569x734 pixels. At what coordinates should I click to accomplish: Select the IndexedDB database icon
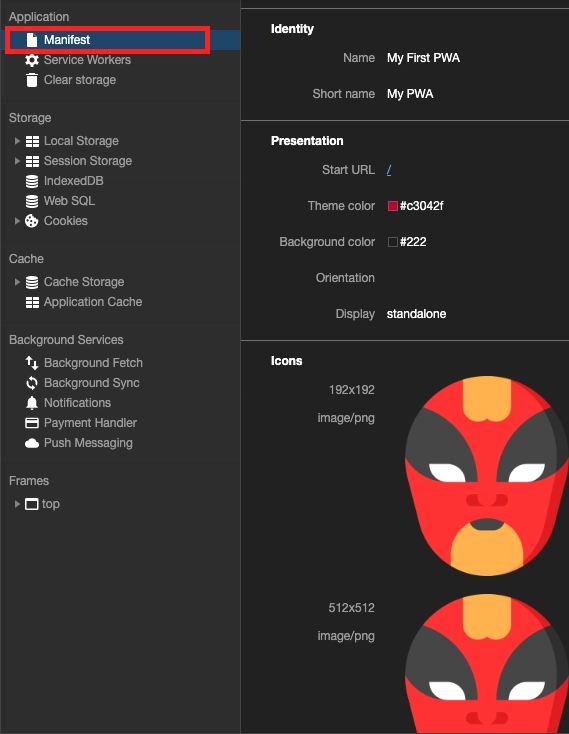(x=32, y=181)
